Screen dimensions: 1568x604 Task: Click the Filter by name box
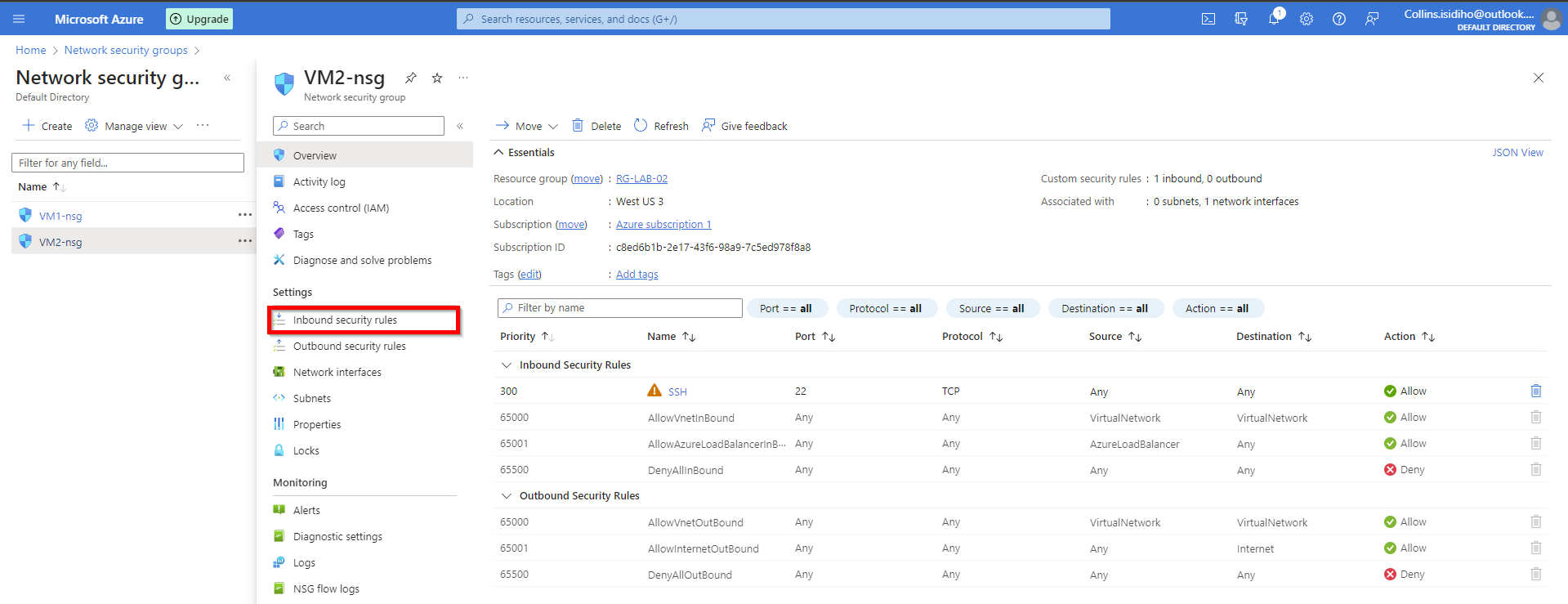coord(619,308)
